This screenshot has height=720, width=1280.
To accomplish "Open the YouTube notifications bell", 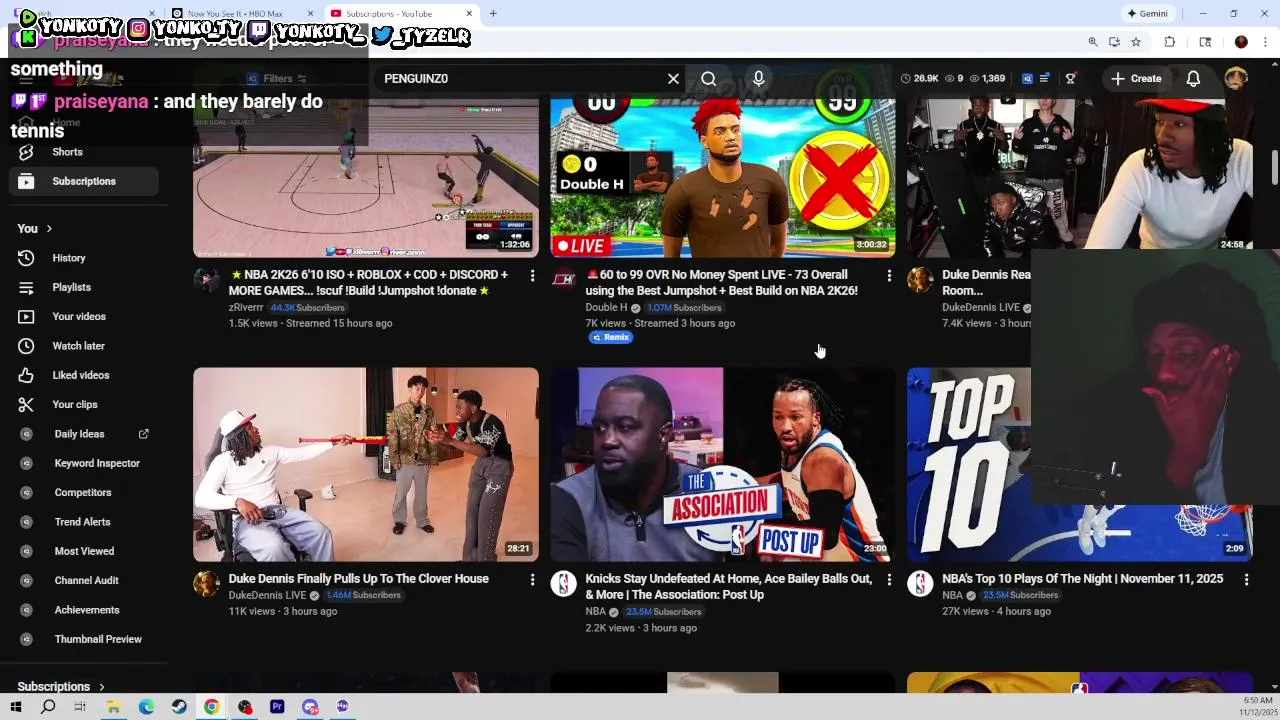I will click(x=1193, y=78).
